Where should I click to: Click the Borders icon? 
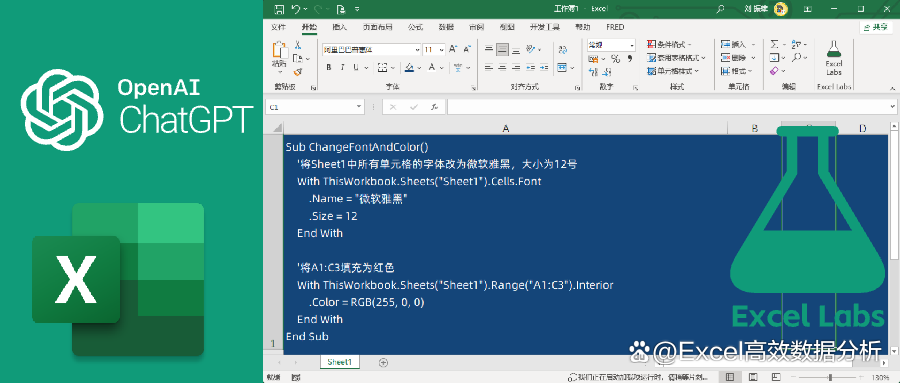[383, 67]
